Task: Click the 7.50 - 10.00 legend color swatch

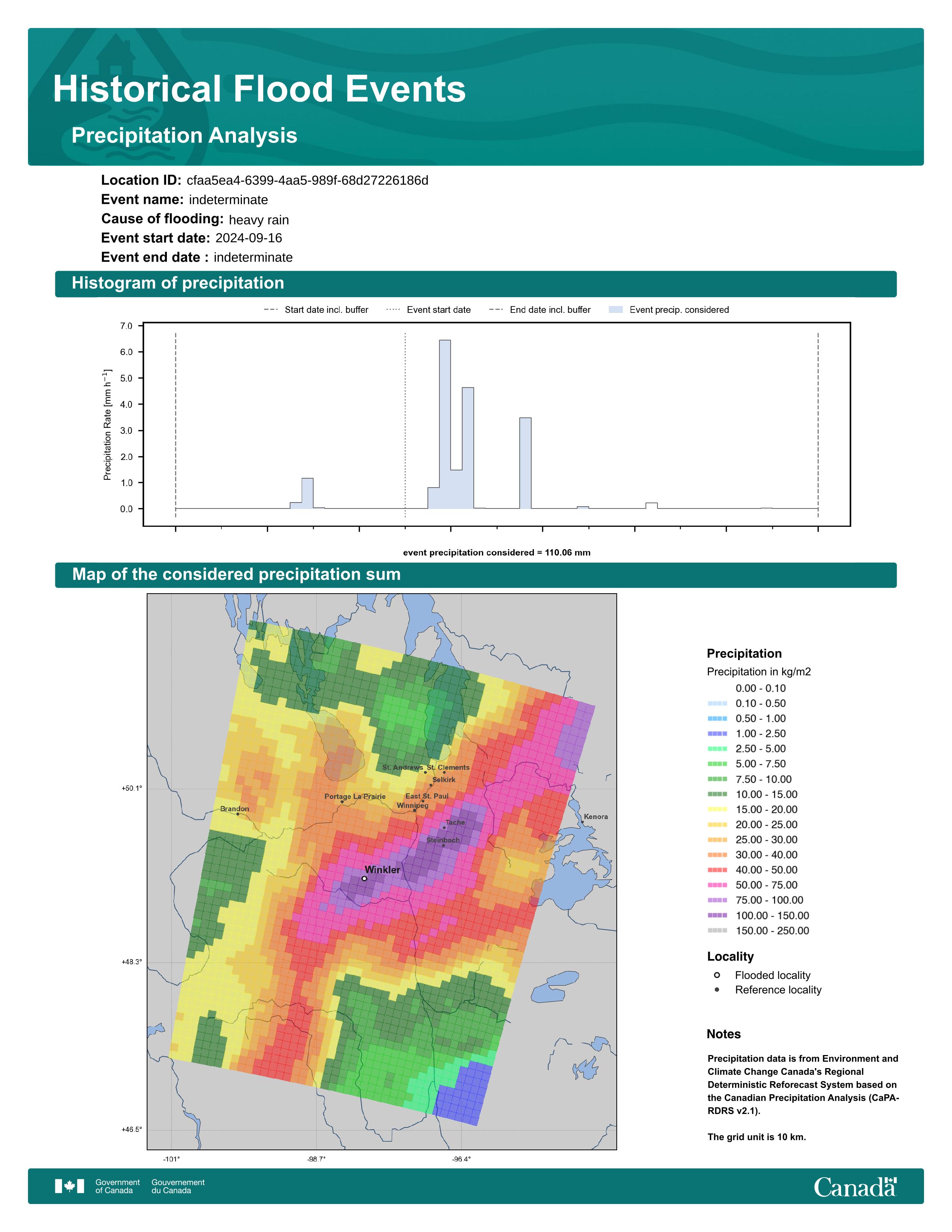Action: (718, 779)
